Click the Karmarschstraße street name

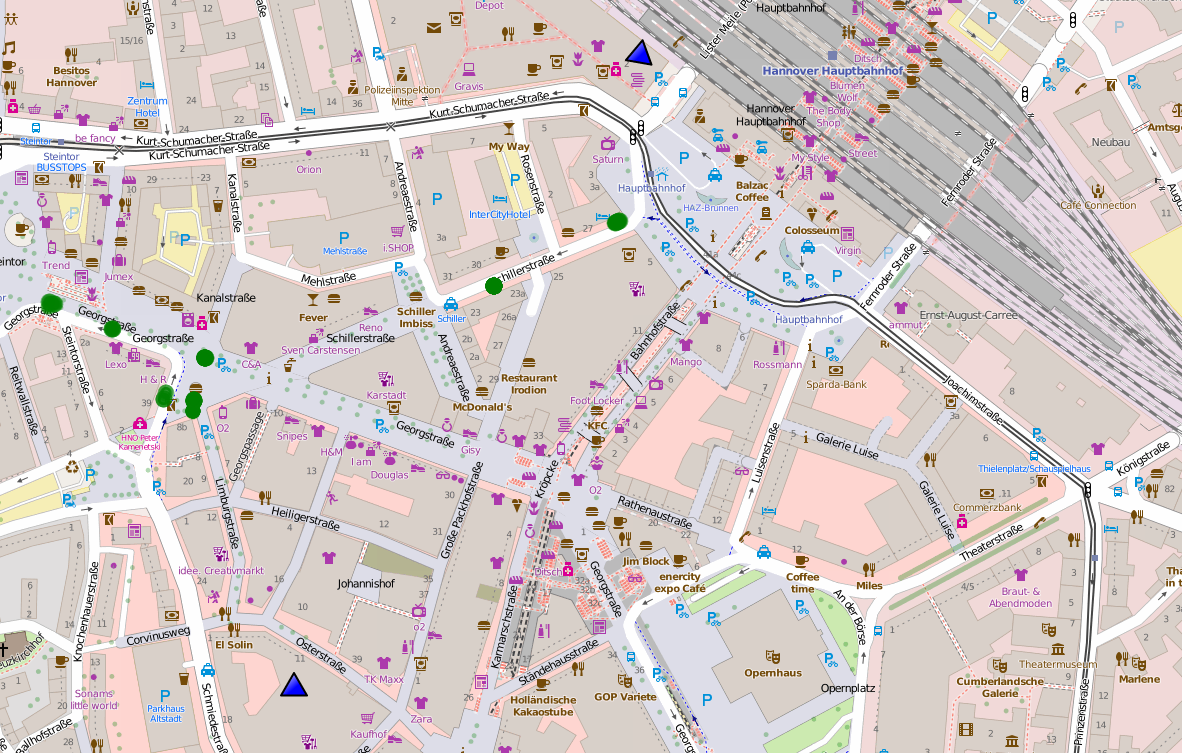coord(504,626)
